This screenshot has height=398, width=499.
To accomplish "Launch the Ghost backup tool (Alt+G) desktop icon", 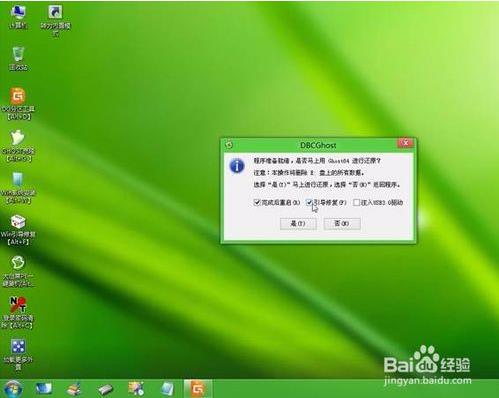I will tap(18, 146).
